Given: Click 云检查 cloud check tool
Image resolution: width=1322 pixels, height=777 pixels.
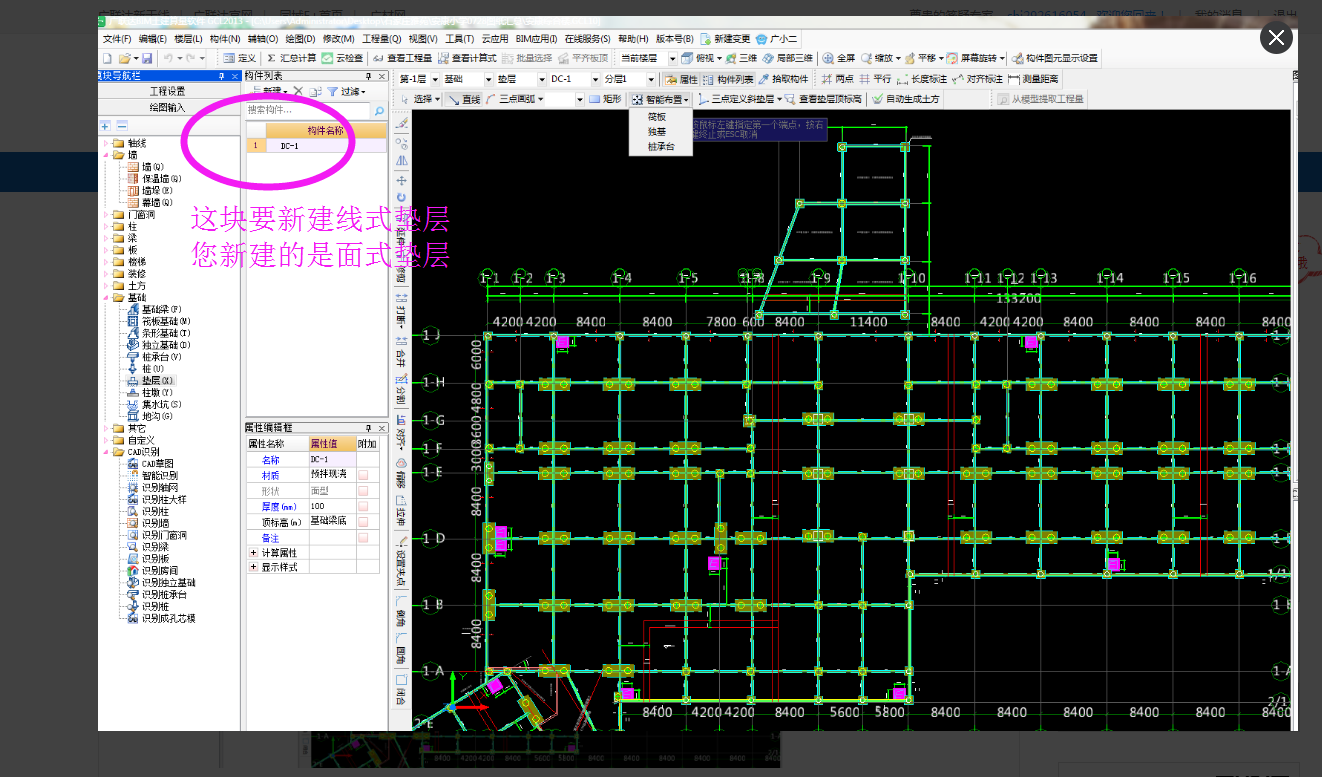Looking at the screenshot, I should [x=342, y=58].
